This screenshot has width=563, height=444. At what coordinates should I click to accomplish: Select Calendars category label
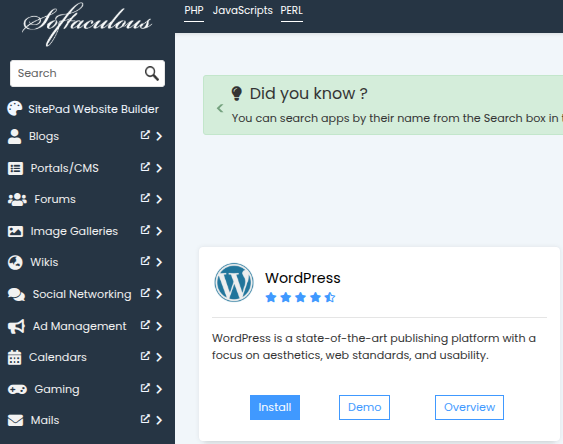tap(58, 357)
